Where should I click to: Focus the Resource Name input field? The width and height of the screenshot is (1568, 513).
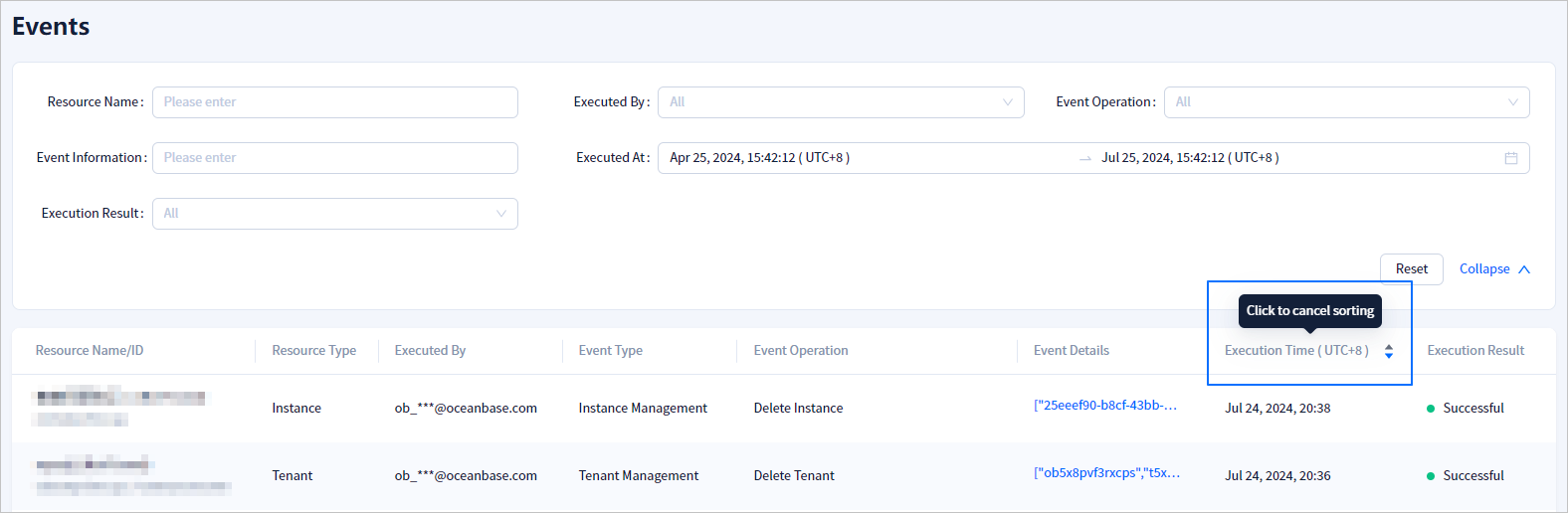point(334,102)
